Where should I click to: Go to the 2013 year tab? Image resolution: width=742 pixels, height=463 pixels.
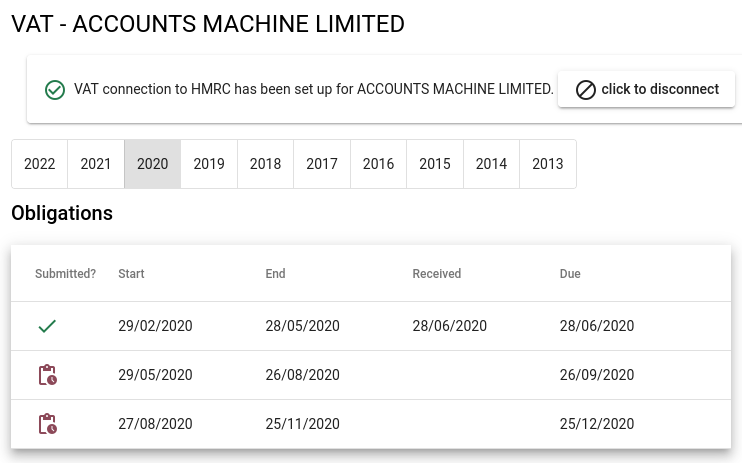point(548,164)
